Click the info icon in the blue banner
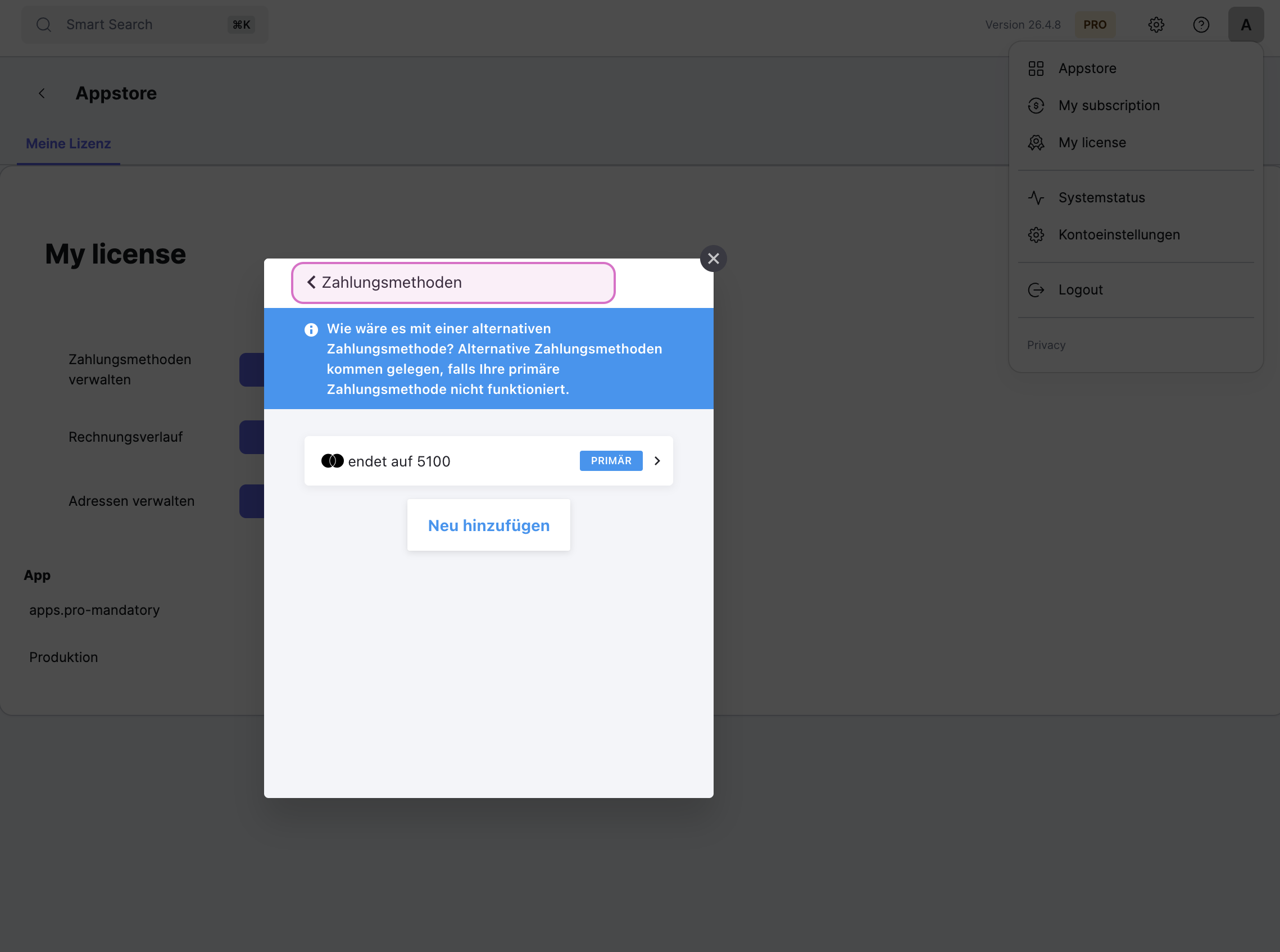The height and width of the screenshot is (952, 1280). (311, 330)
